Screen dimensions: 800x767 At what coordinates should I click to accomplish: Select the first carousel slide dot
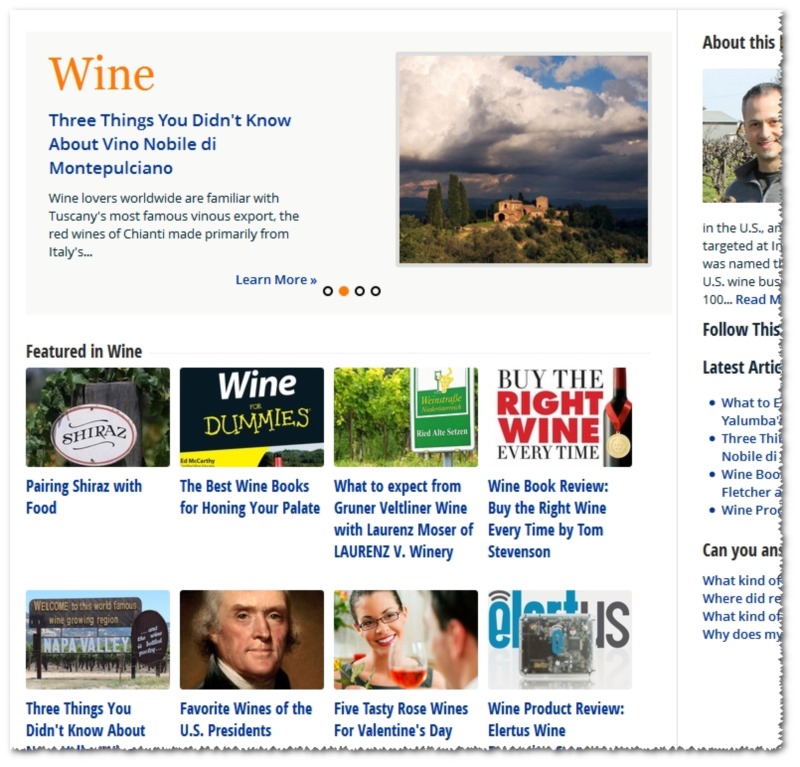point(328,291)
